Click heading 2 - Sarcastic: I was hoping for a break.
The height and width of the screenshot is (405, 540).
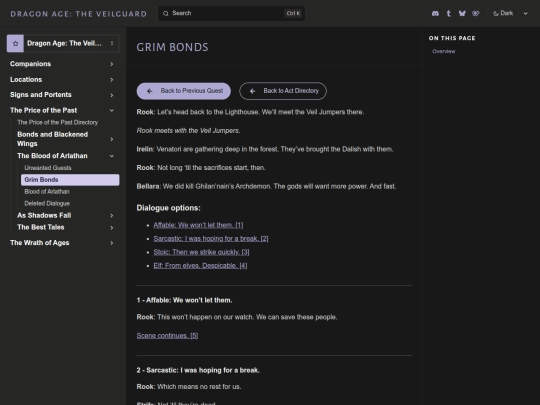[198, 370]
